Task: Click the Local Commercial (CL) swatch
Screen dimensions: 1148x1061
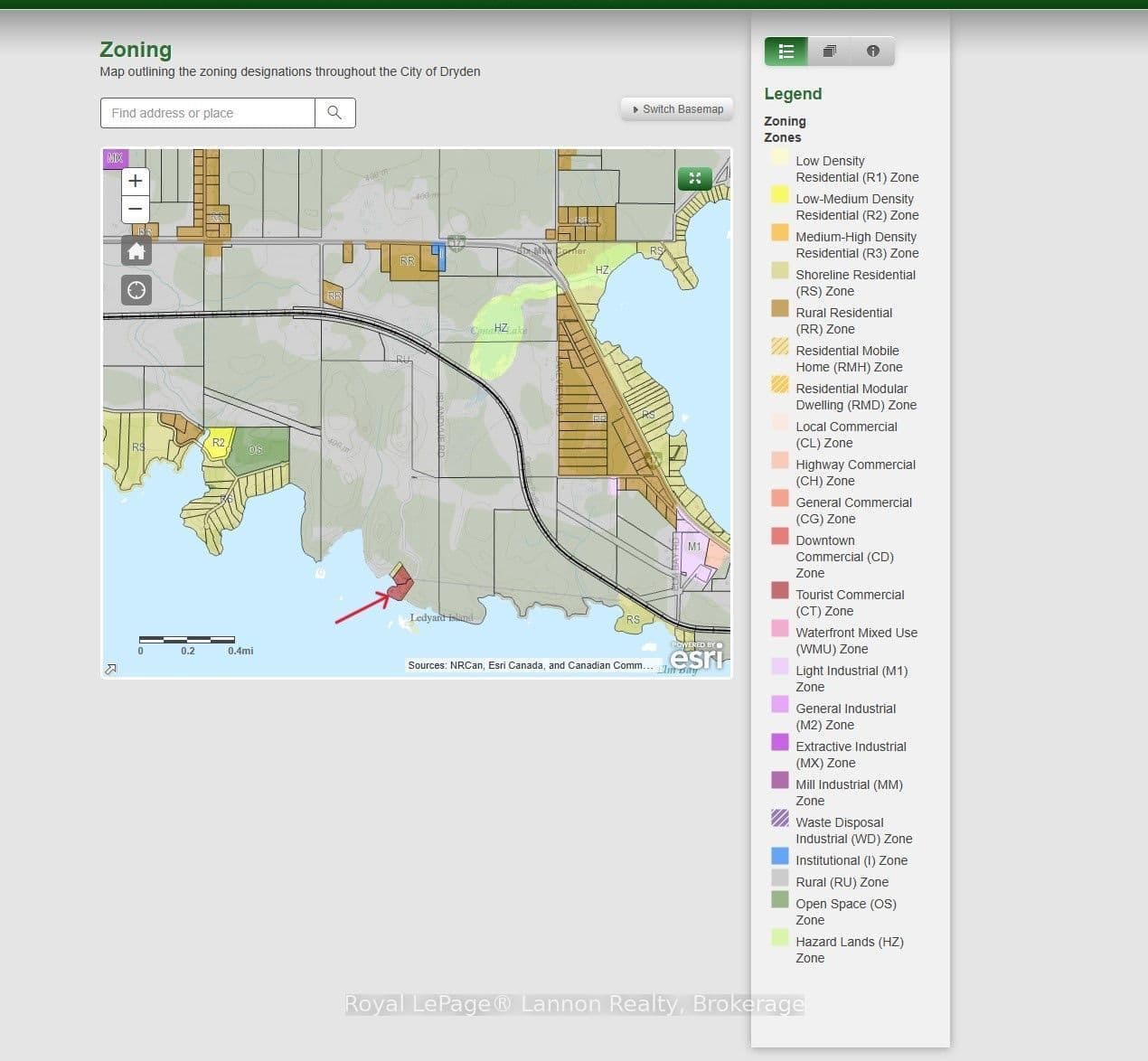Action: [780, 422]
